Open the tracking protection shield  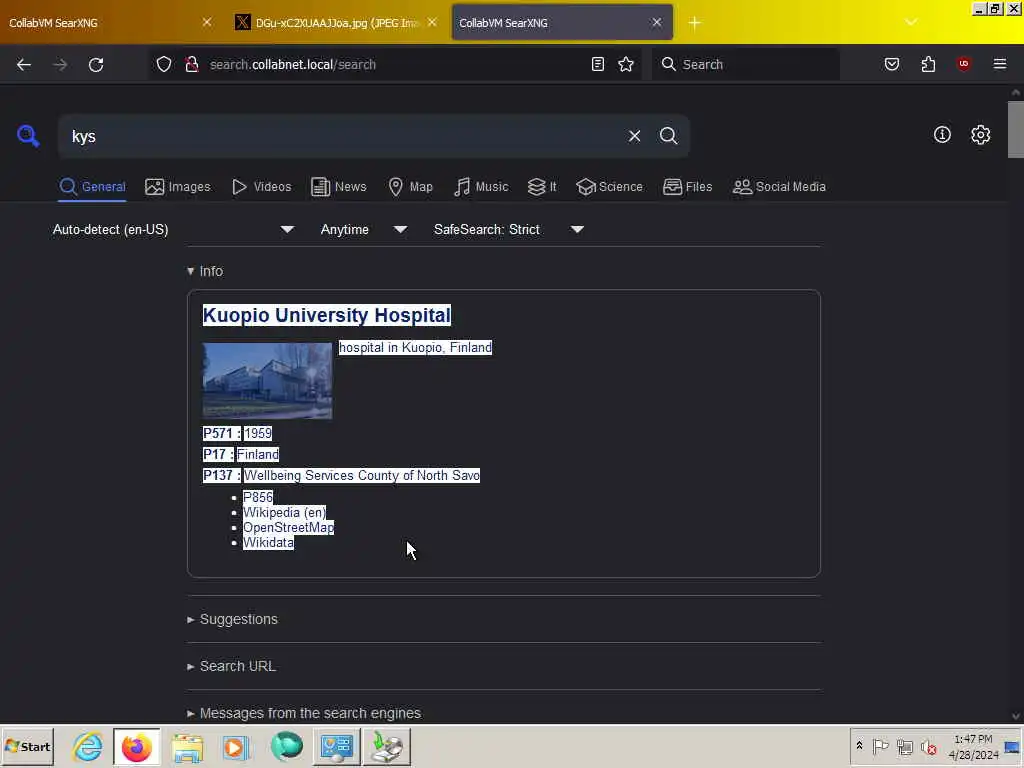pyautogui.click(x=164, y=64)
